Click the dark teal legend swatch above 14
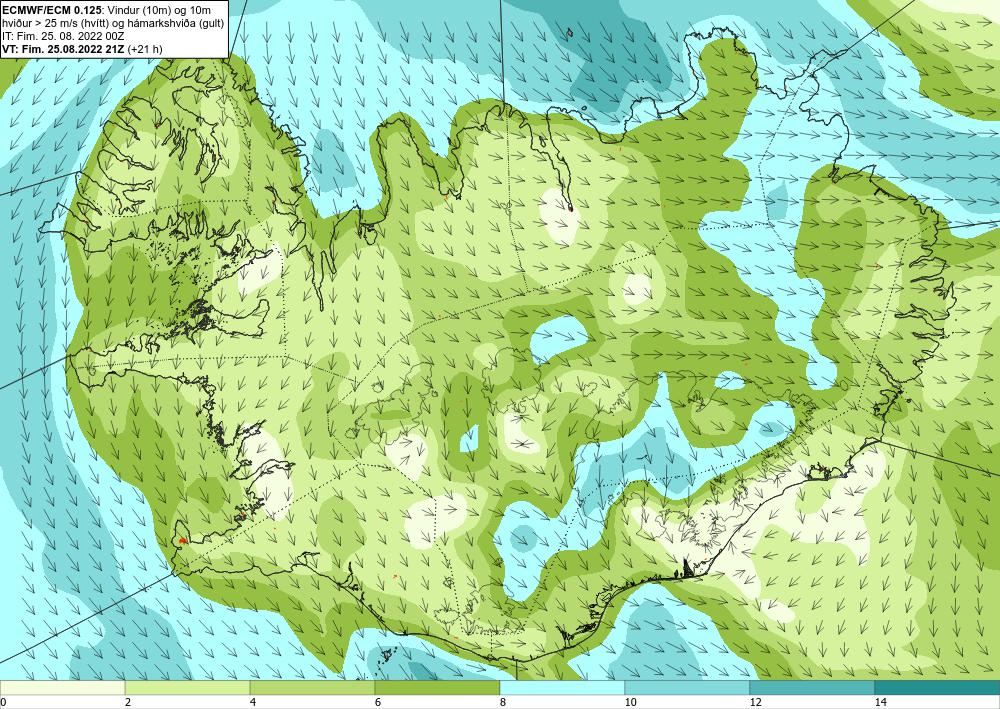1000x709 pixels. (x=938, y=688)
